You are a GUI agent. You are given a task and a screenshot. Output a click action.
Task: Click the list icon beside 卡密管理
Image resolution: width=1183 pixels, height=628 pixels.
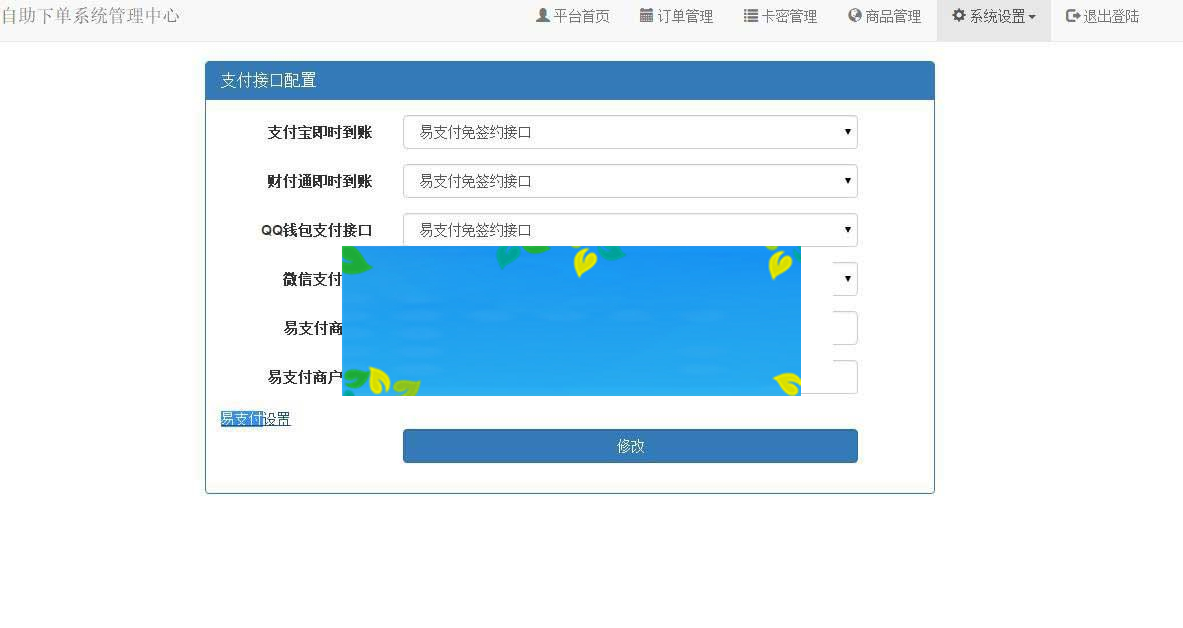(x=749, y=15)
